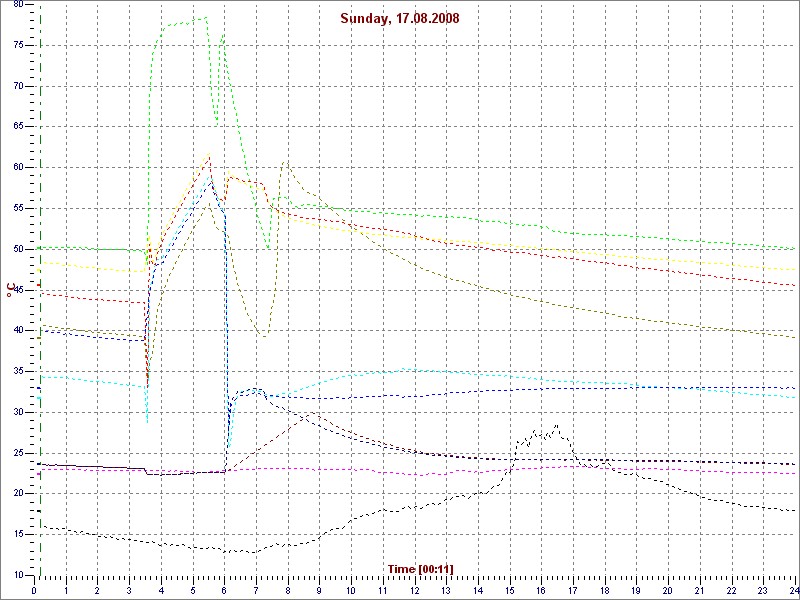Click the hour 3 label on the time axis

coord(130,591)
